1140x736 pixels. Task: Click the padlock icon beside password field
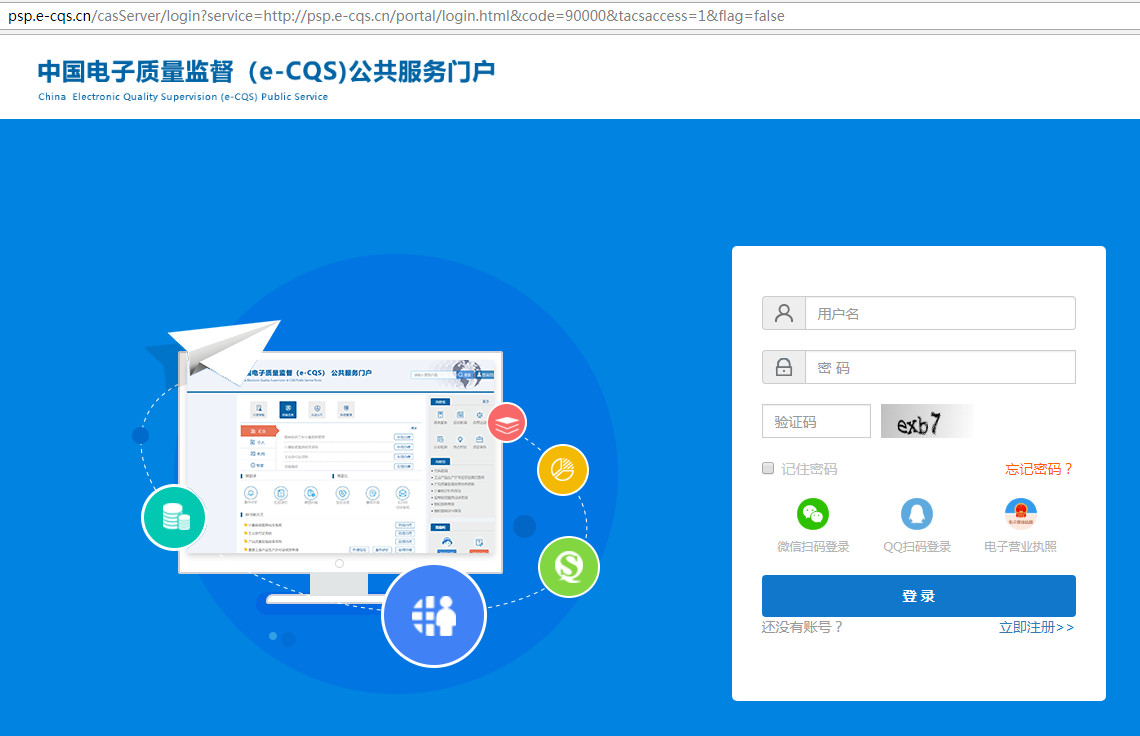[x=784, y=367]
